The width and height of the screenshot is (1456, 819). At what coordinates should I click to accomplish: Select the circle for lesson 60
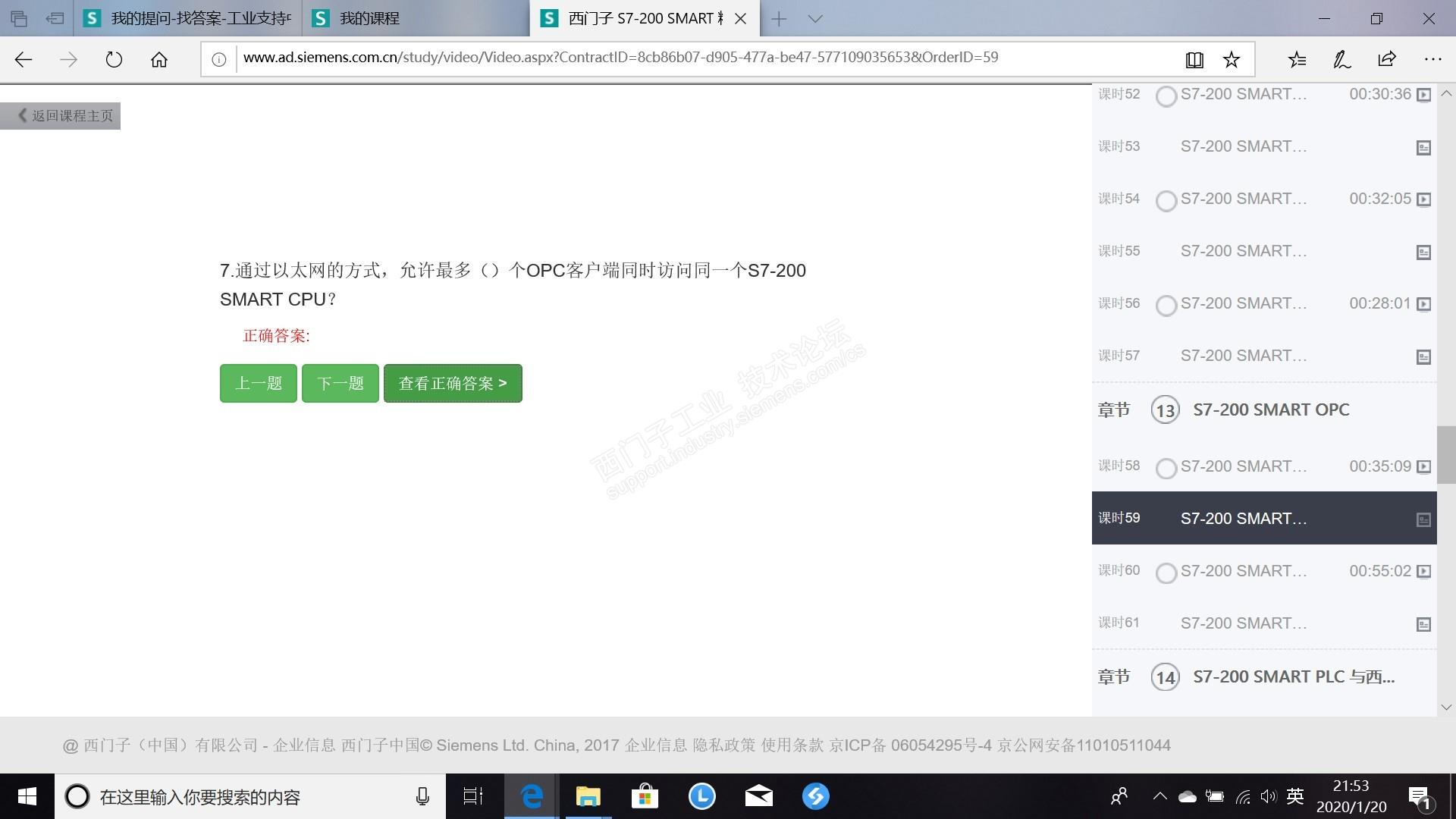tap(1166, 573)
